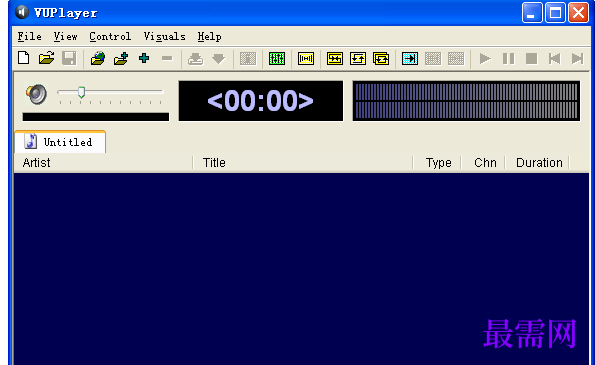
Task: Sort by the Artist column header
Action: (x=103, y=163)
